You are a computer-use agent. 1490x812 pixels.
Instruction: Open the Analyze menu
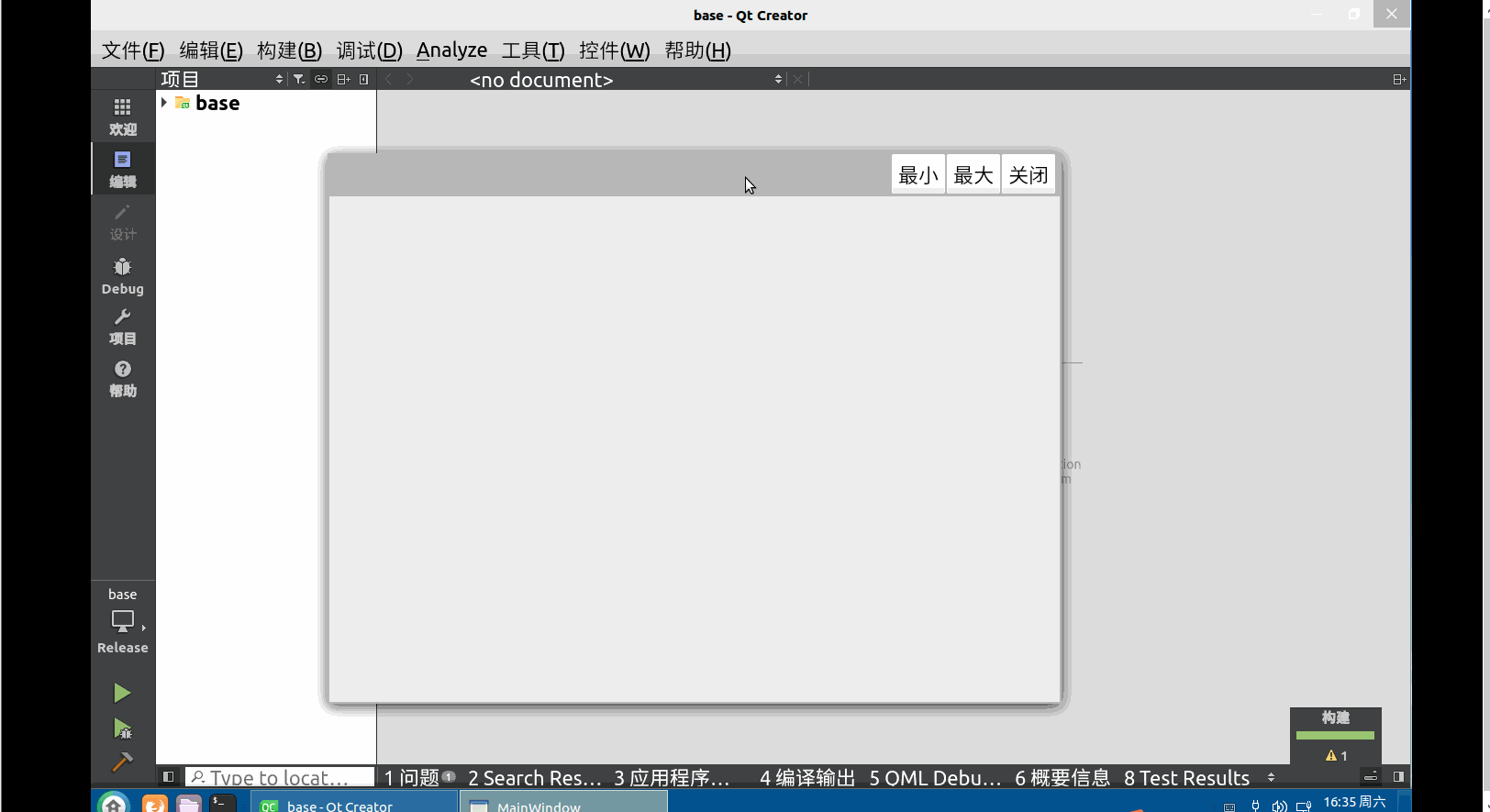(451, 50)
